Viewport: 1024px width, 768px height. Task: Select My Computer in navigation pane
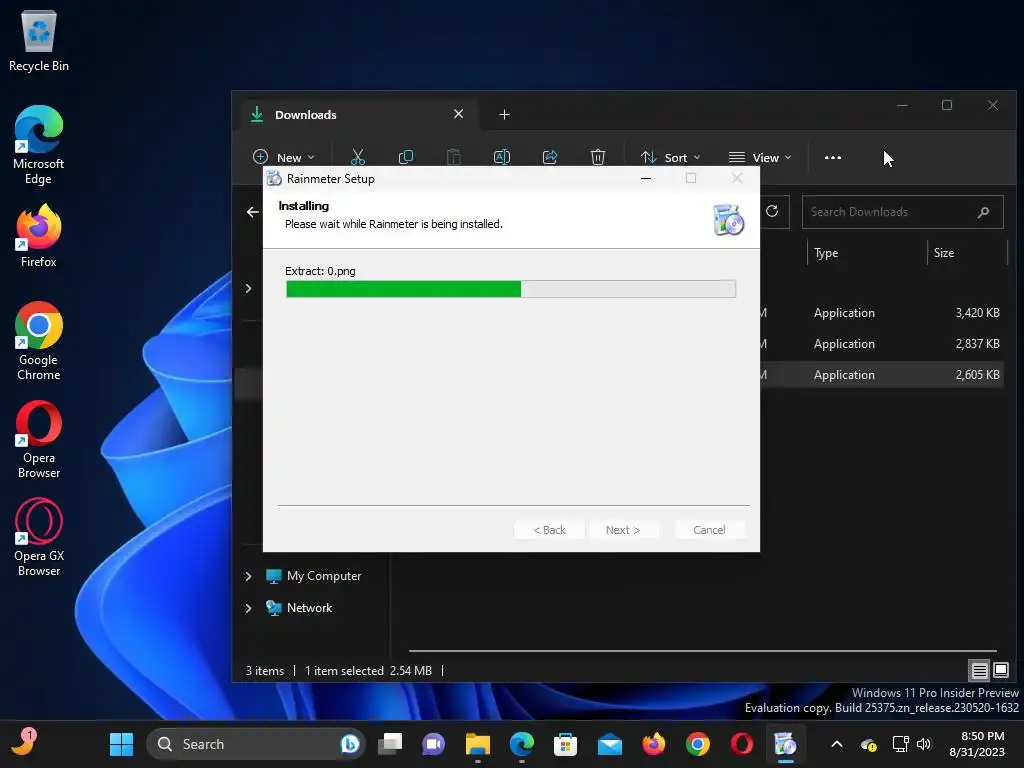click(313, 576)
